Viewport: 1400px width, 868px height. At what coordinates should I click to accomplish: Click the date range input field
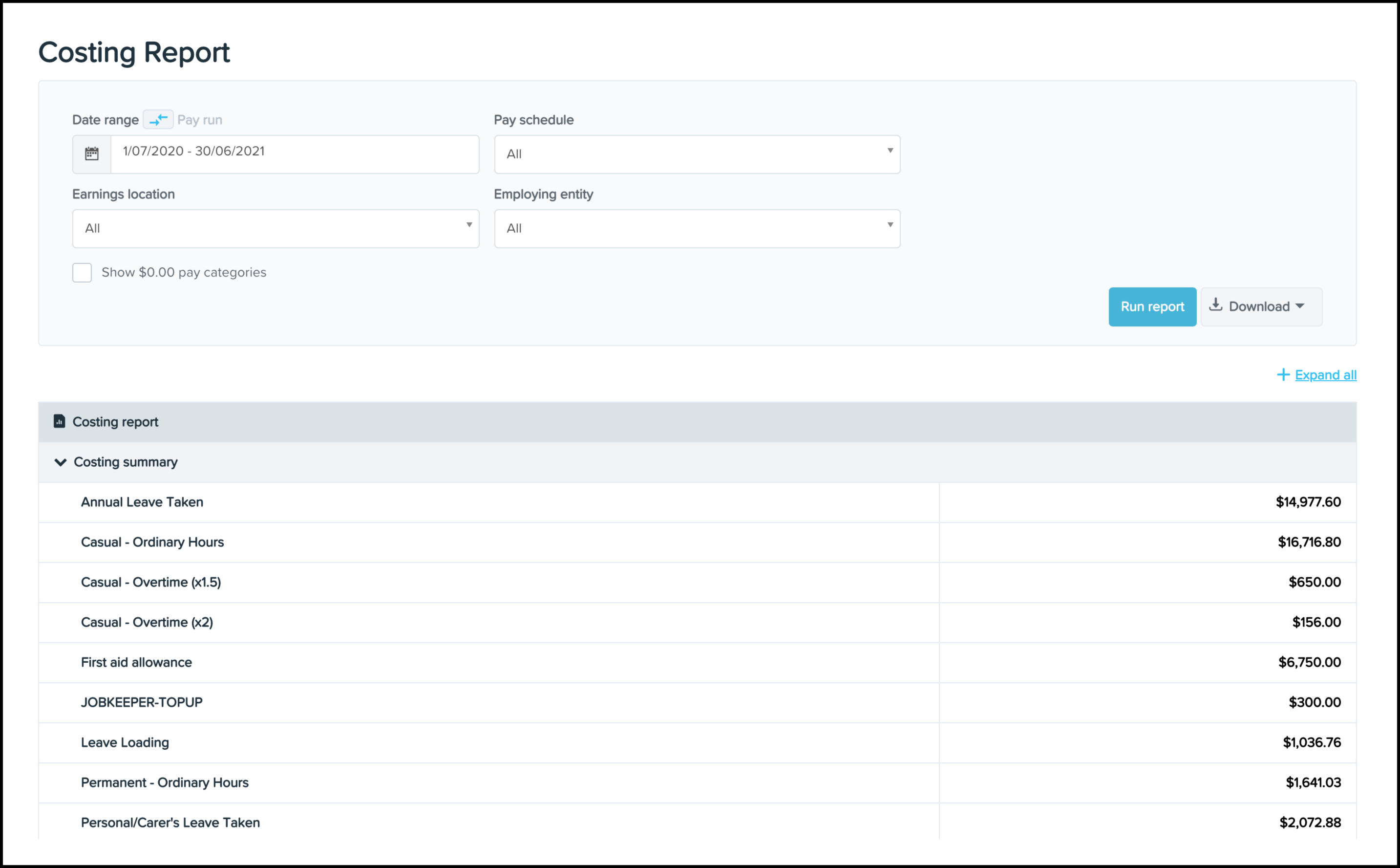(294, 154)
